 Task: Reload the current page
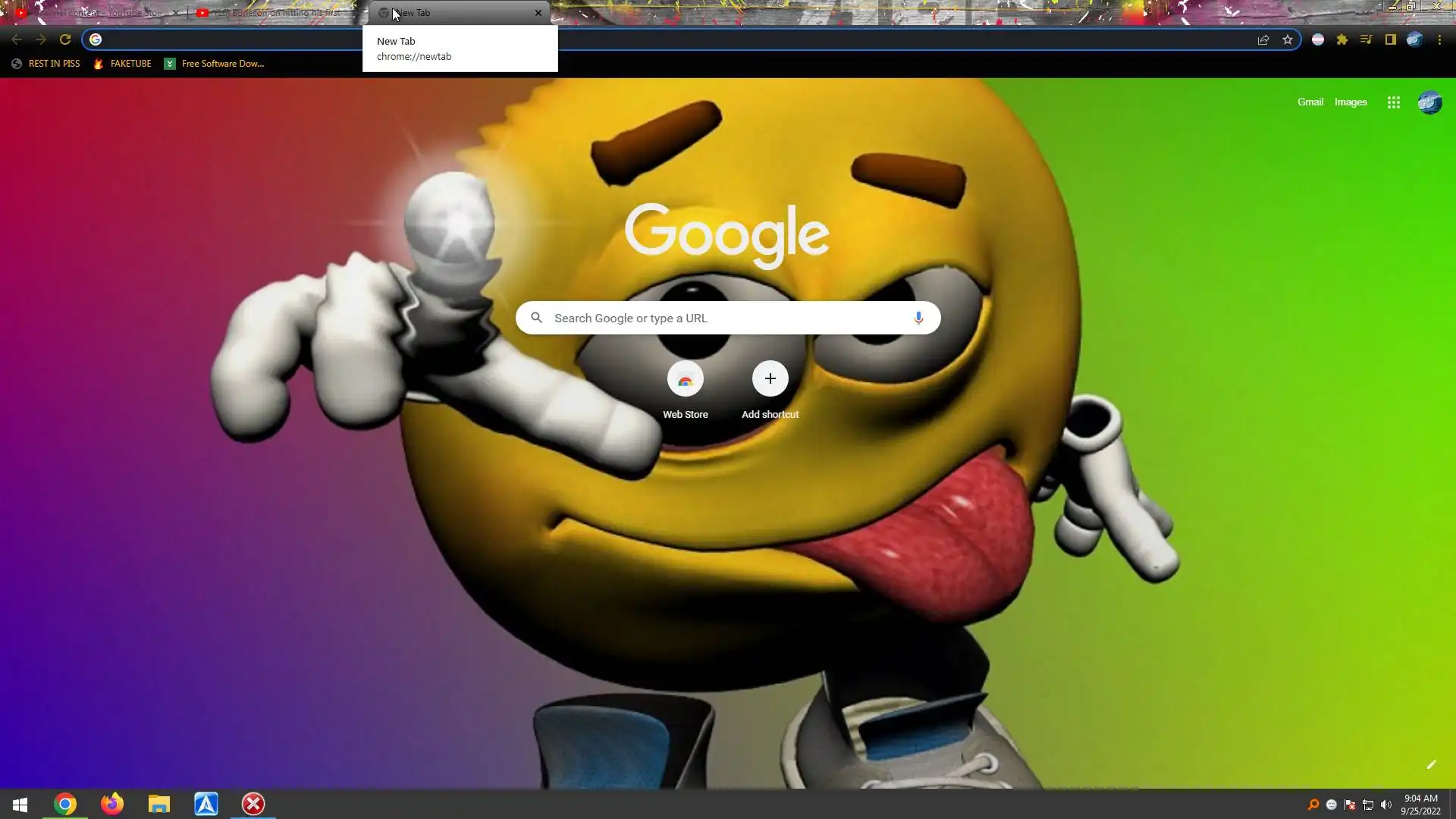pyautogui.click(x=65, y=39)
